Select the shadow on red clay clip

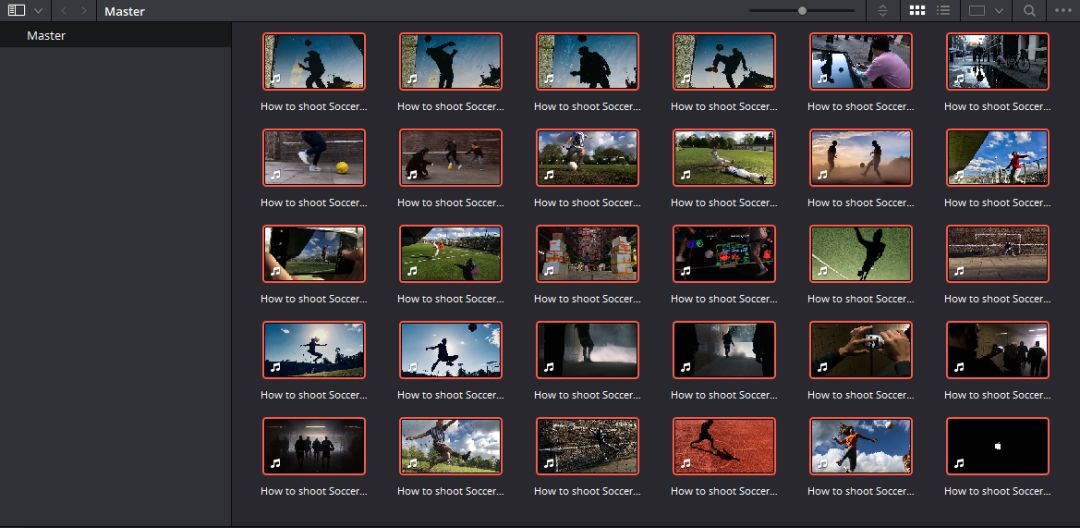pos(725,447)
